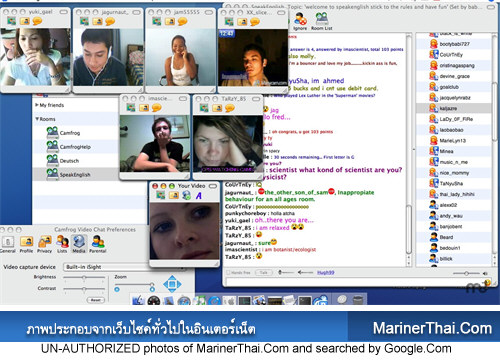The image size is (500, 363).
Task: Click the Talk button
Action: pos(264,272)
